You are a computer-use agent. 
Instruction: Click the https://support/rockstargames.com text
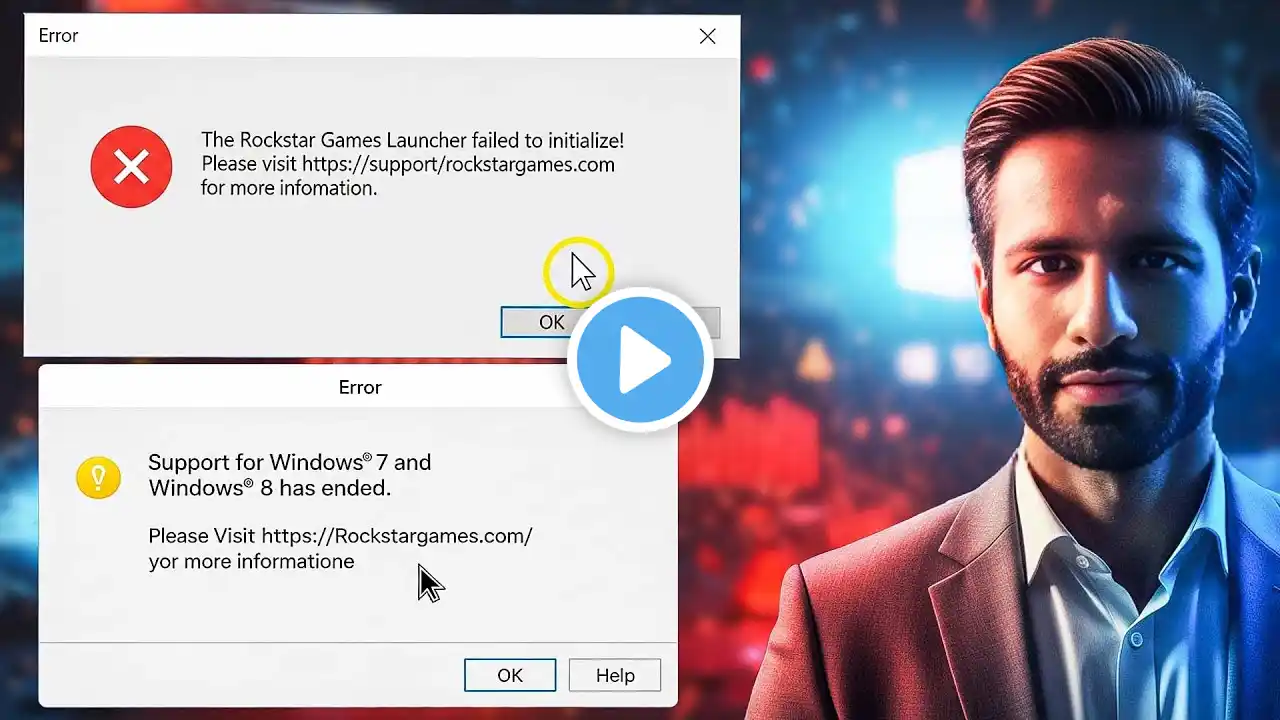point(458,164)
